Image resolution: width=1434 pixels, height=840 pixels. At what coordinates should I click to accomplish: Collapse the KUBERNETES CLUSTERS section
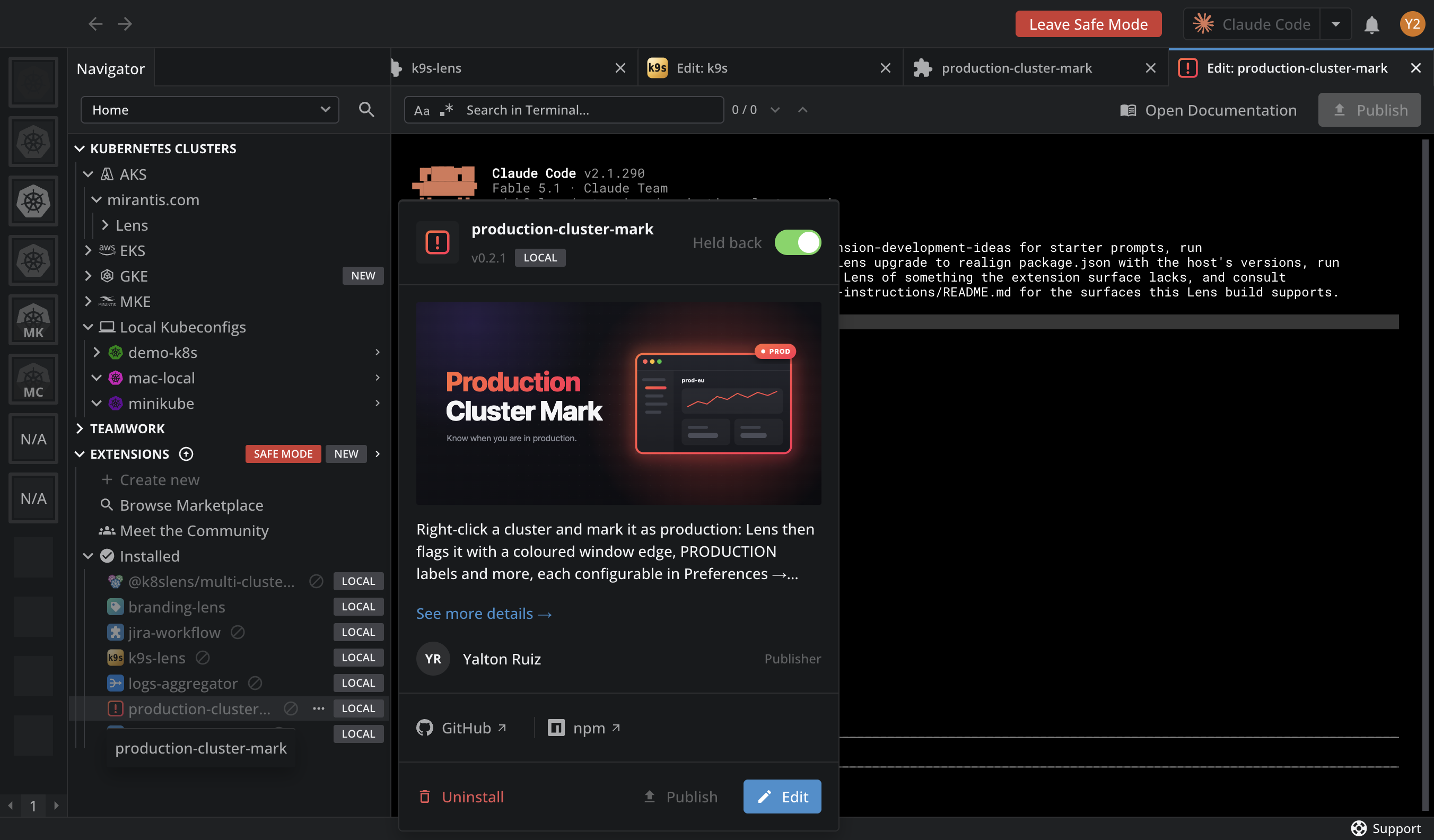pyautogui.click(x=80, y=148)
